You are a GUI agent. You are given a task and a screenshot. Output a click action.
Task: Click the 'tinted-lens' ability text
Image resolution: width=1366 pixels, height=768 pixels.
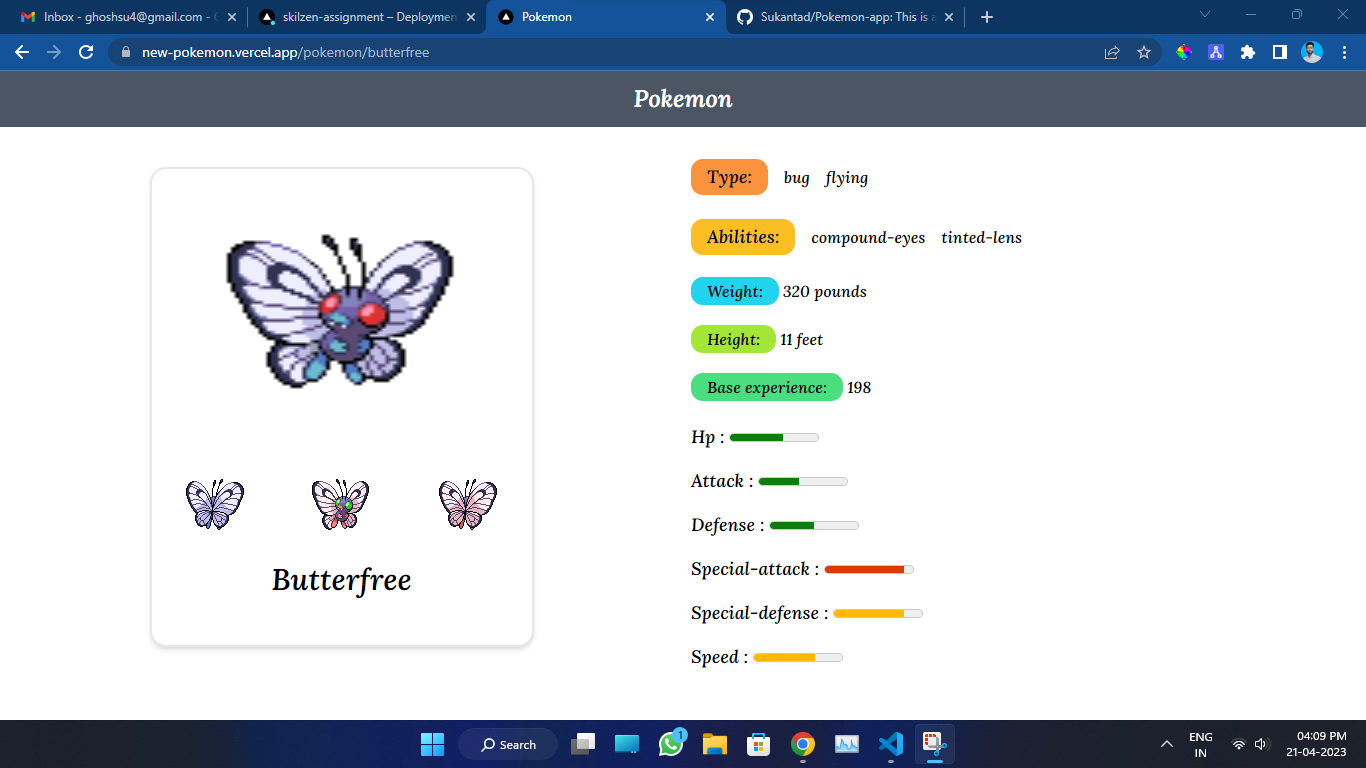tap(981, 238)
